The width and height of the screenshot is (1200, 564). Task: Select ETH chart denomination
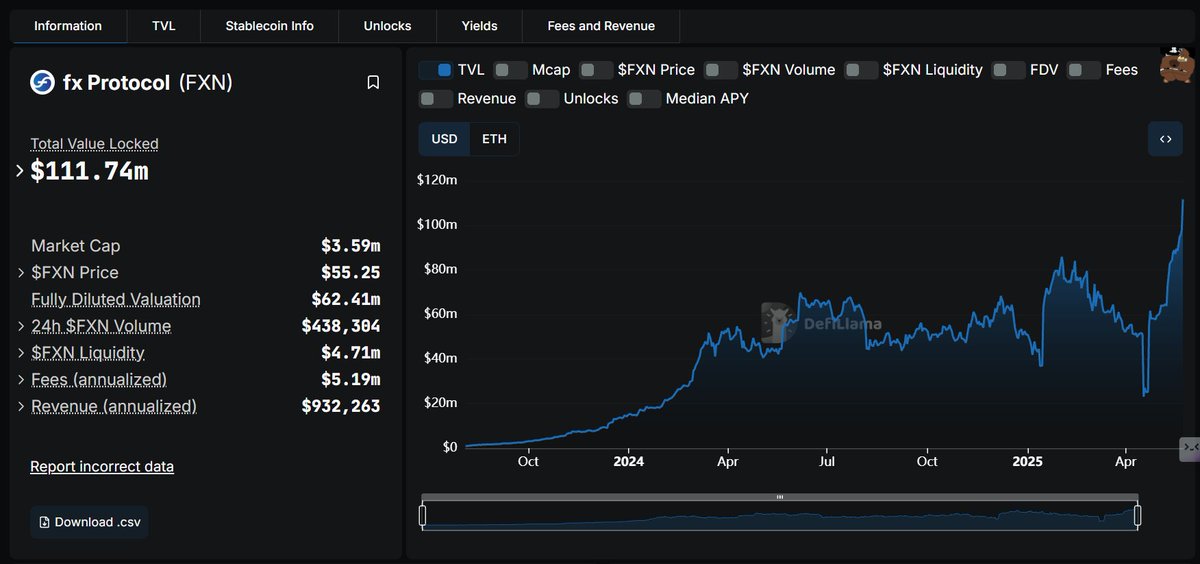click(494, 139)
